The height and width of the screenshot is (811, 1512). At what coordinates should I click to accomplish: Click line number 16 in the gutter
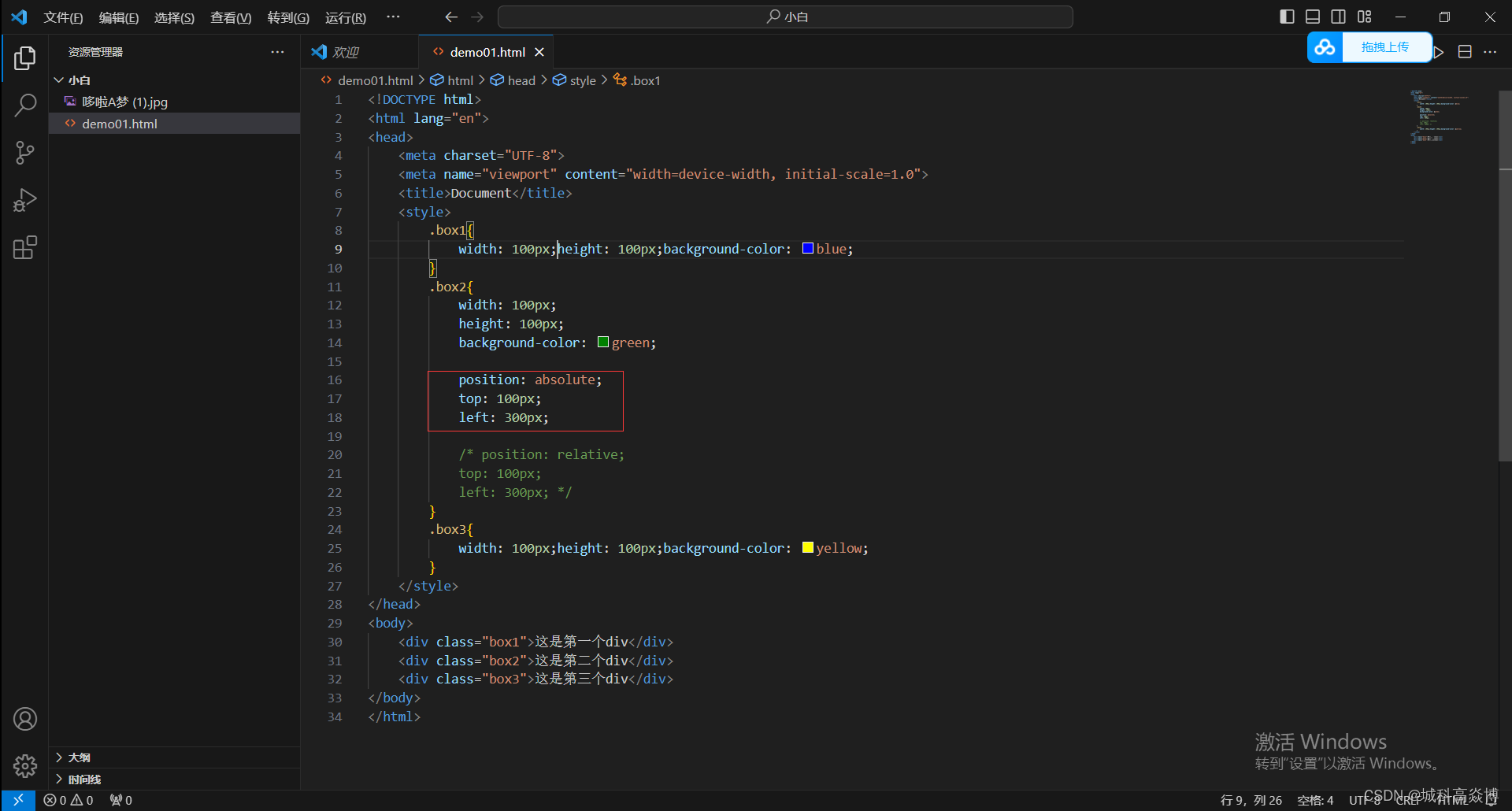click(x=335, y=380)
